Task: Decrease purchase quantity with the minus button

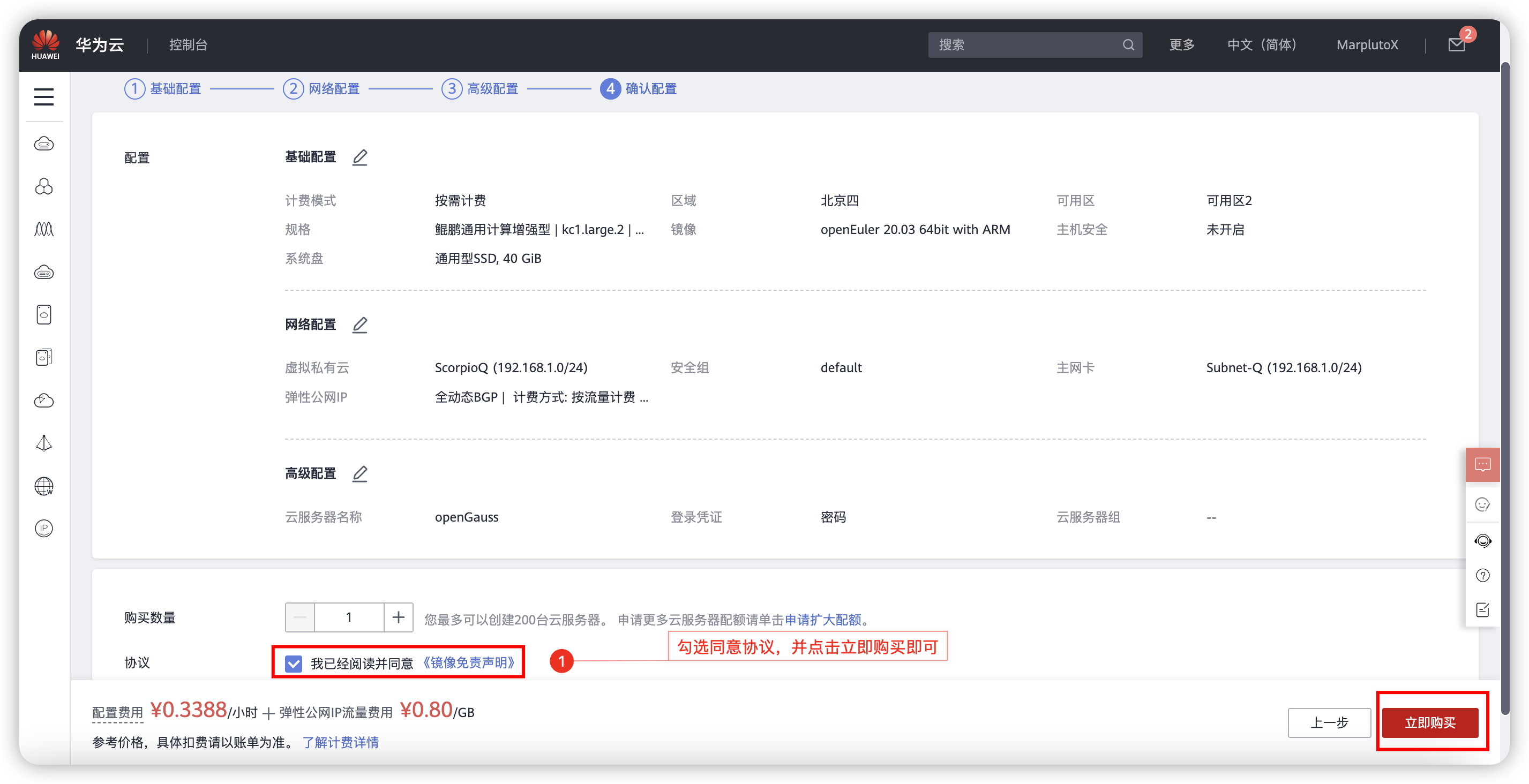Action: (299, 617)
